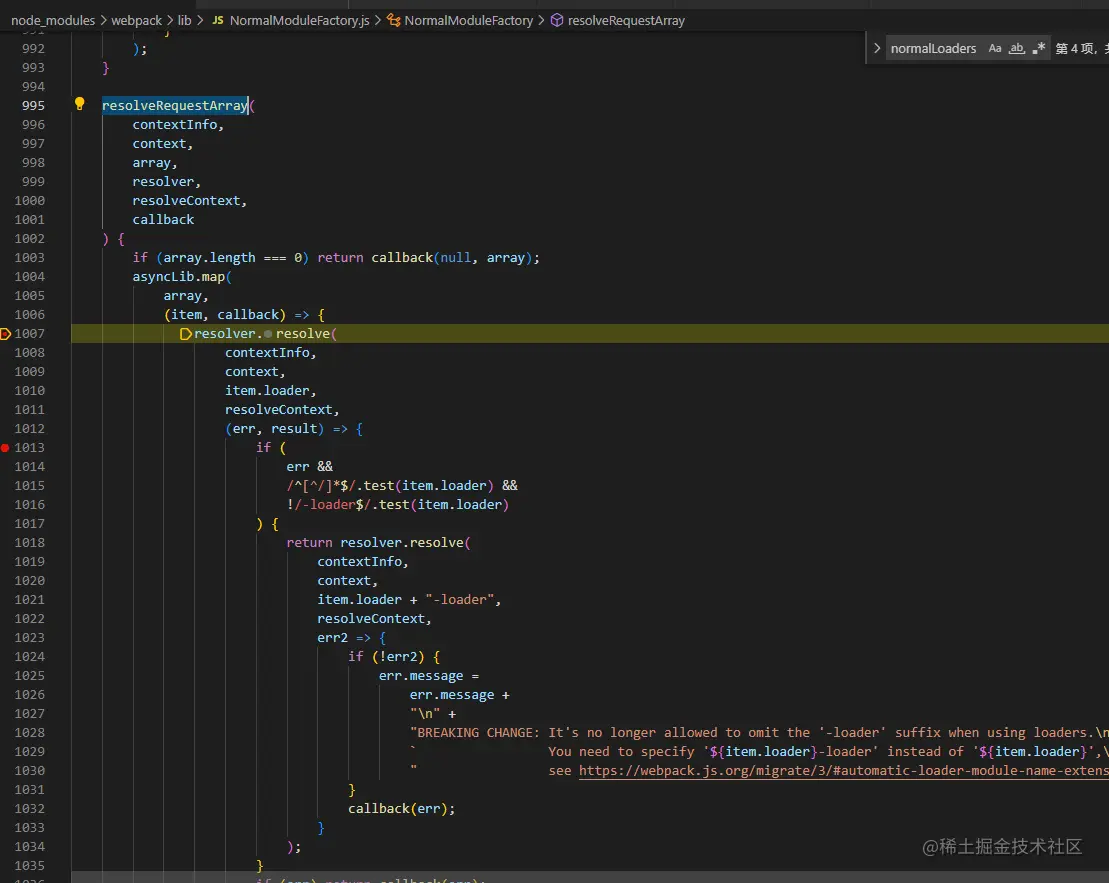1109x883 pixels.
Task: Click 'err.message =' on line 1025
Action: 429,676
